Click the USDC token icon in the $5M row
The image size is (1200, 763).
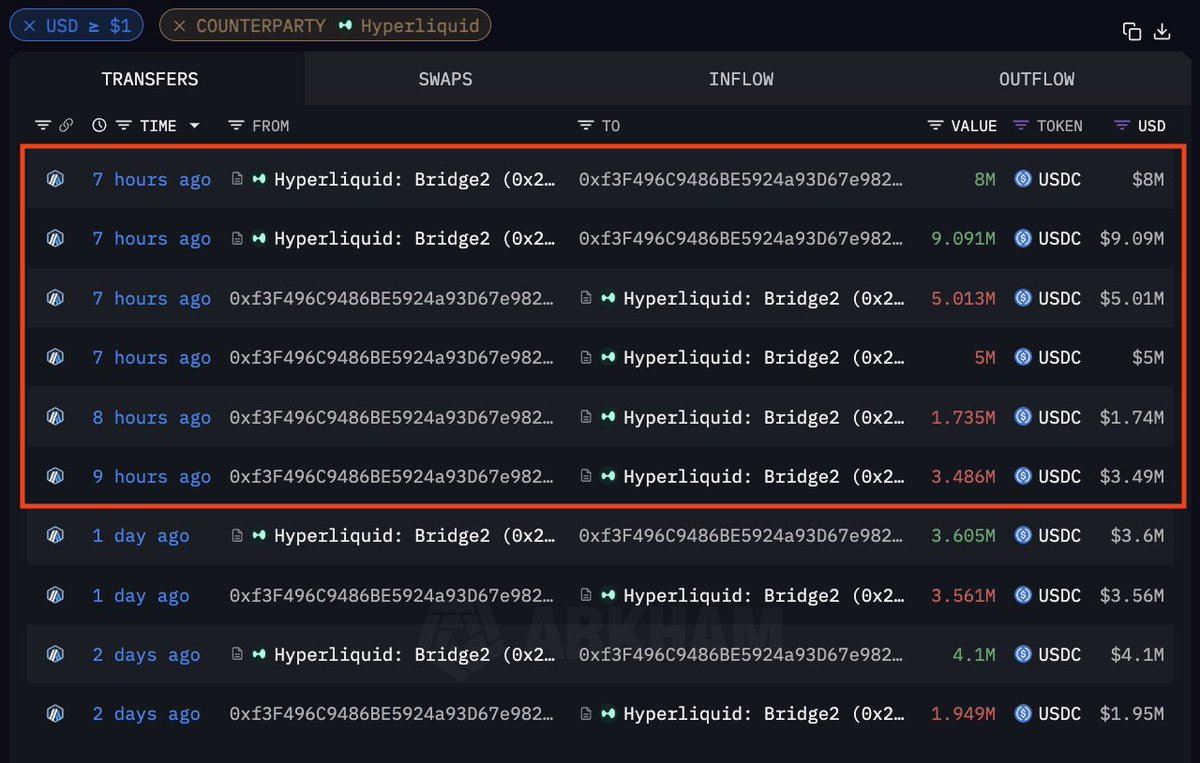[x=1022, y=358]
